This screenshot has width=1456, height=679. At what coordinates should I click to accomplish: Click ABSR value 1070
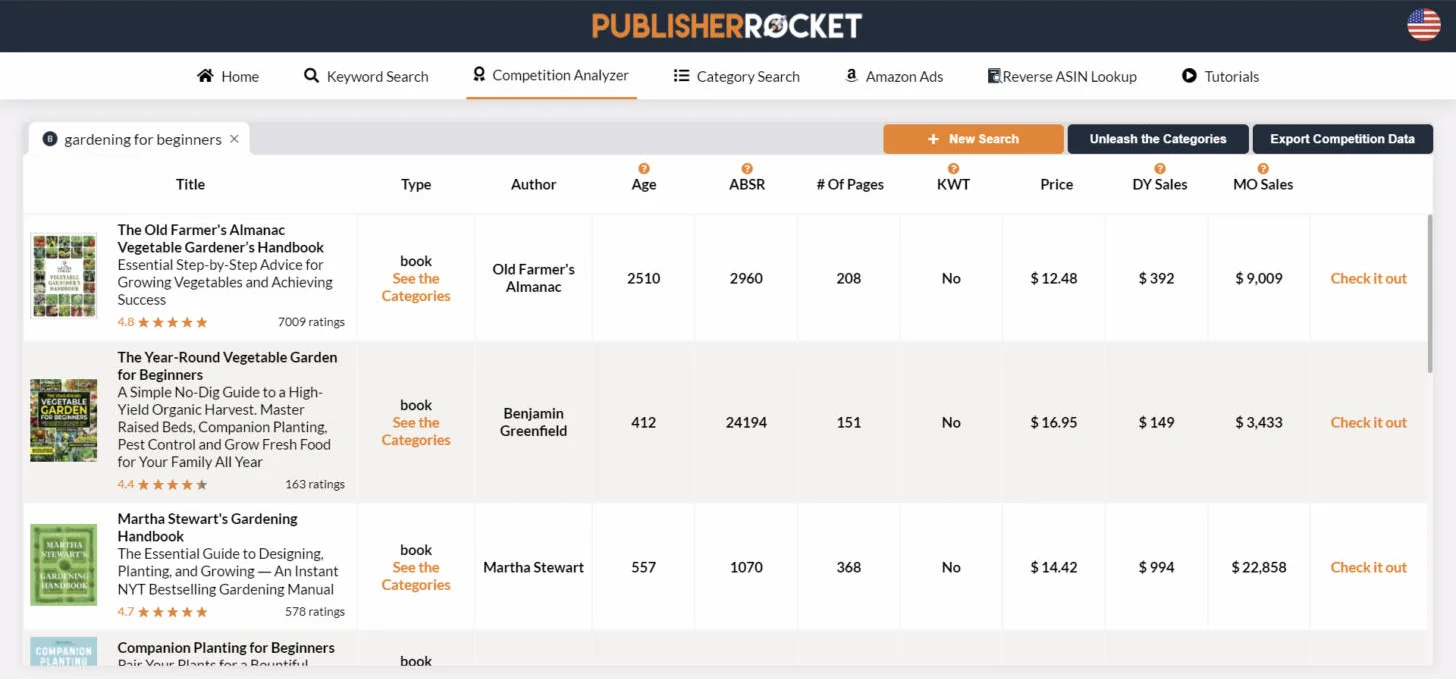tap(746, 567)
